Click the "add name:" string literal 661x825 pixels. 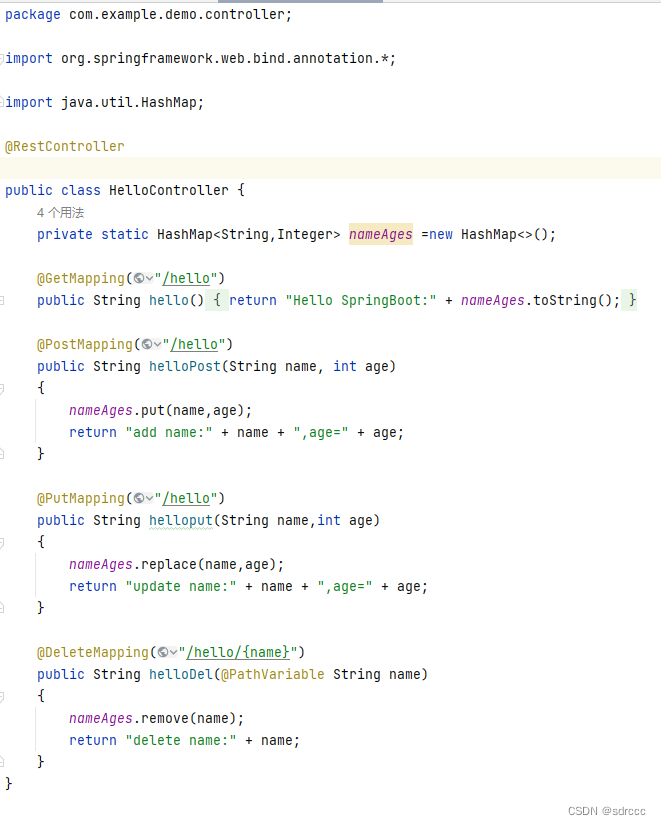(x=168, y=432)
